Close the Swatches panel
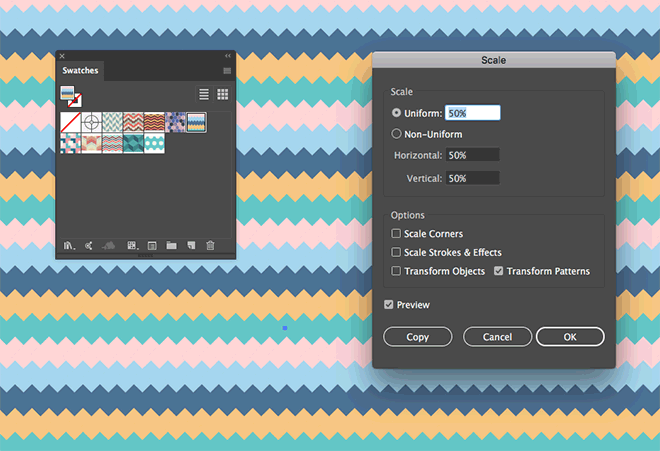 click(62, 56)
